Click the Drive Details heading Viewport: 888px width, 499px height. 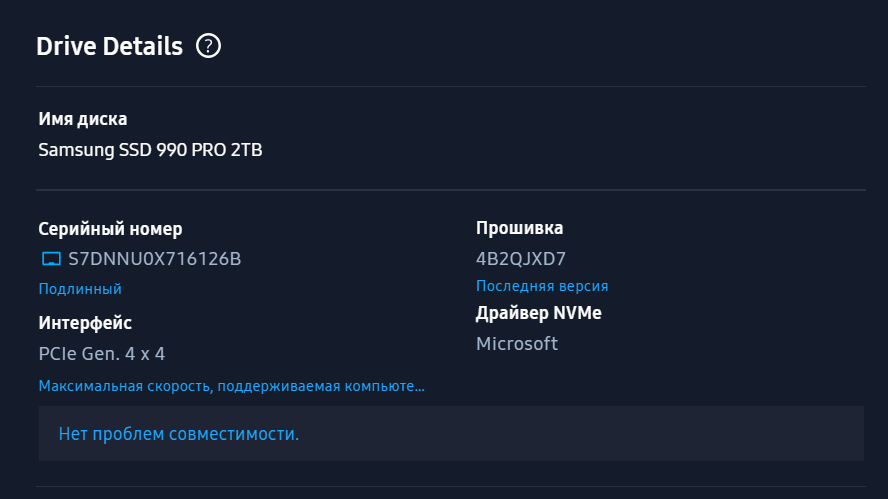[x=109, y=46]
